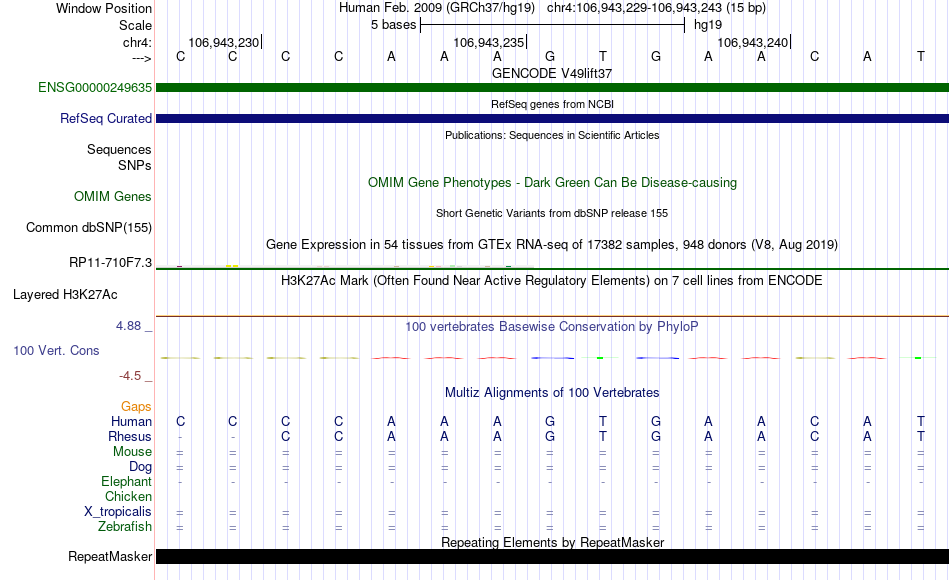The width and height of the screenshot is (950, 580).
Task: Click the Publications: Sequences in Scientific Articles title
Action: [552, 135]
